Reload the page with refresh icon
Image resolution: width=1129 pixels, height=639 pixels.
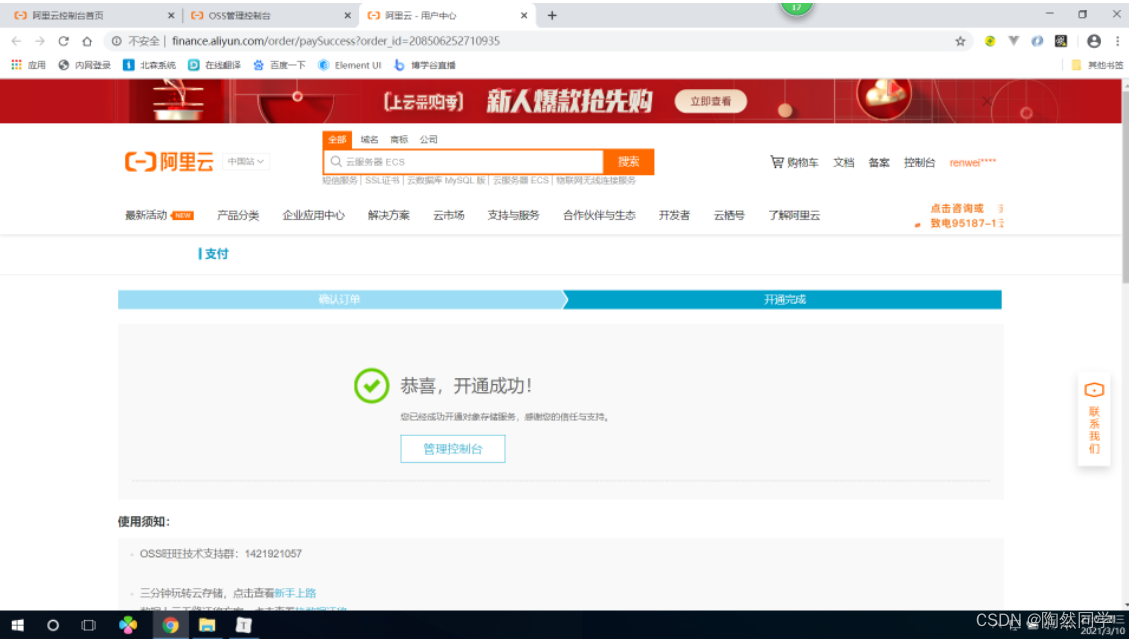[63, 41]
